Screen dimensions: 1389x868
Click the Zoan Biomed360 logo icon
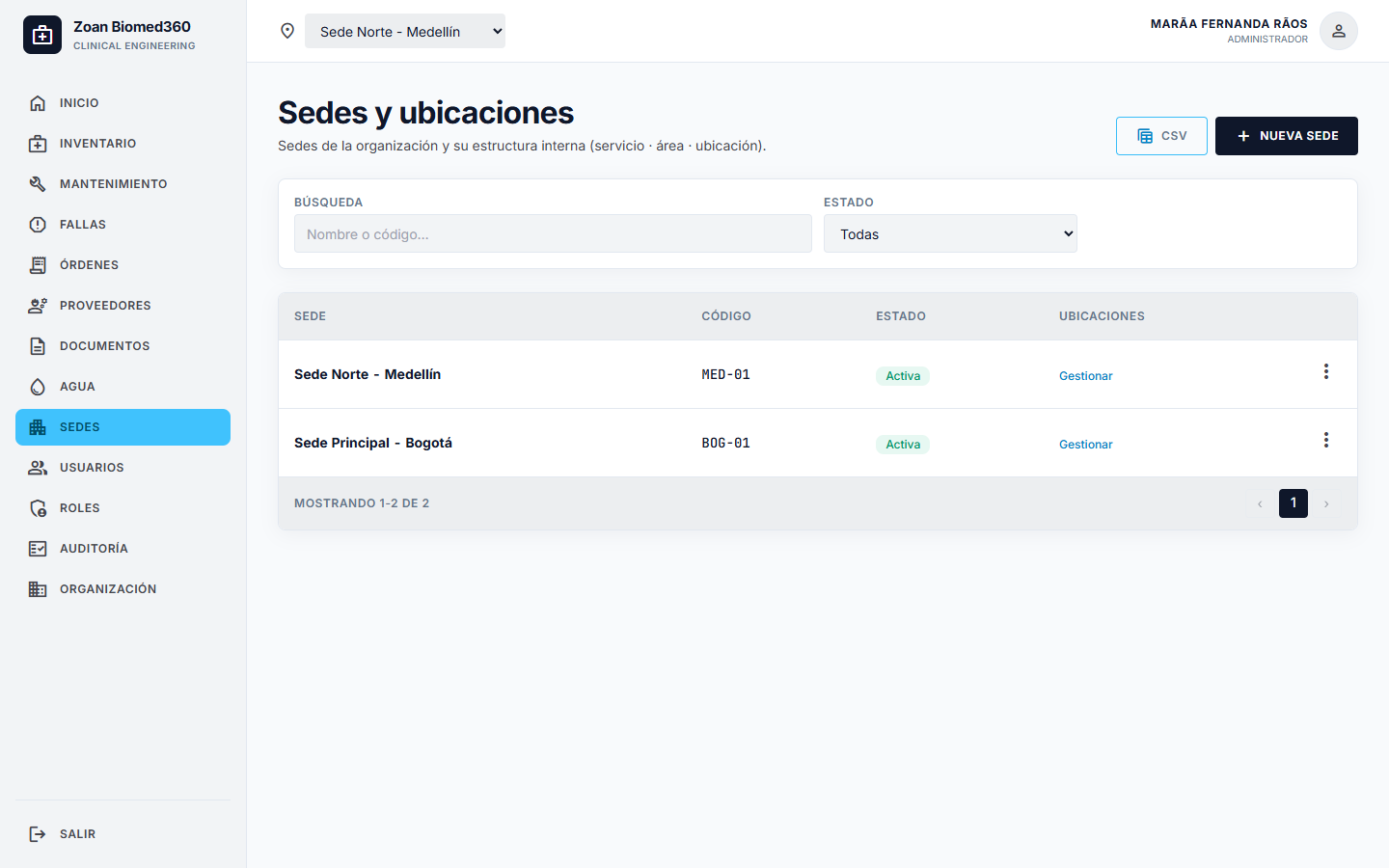[x=42, y=35]
